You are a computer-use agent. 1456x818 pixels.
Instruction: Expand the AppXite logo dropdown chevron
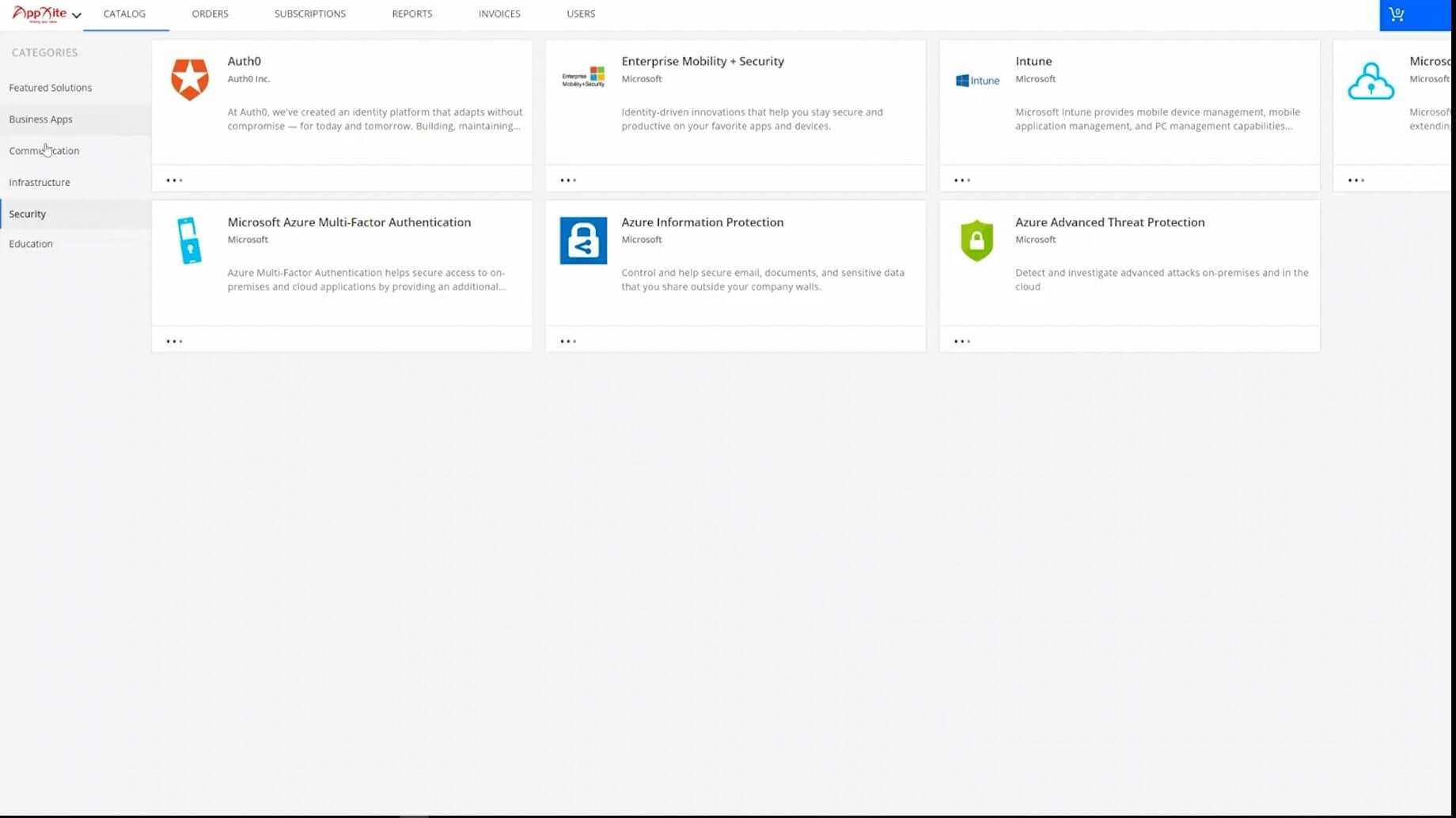tap(77, 15)
